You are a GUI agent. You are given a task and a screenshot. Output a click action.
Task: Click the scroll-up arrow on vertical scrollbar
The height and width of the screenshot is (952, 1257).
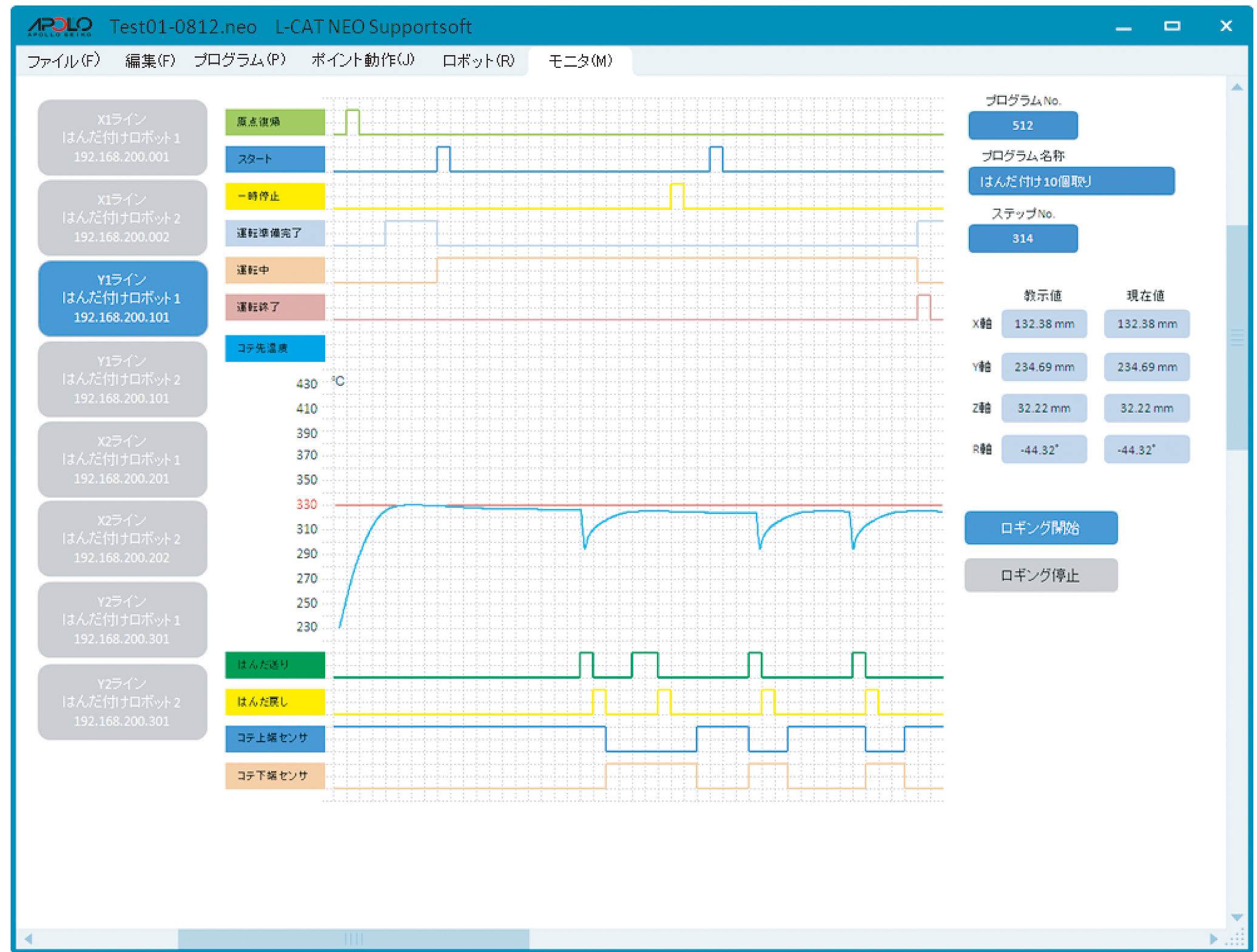[x=1237, y=88]
